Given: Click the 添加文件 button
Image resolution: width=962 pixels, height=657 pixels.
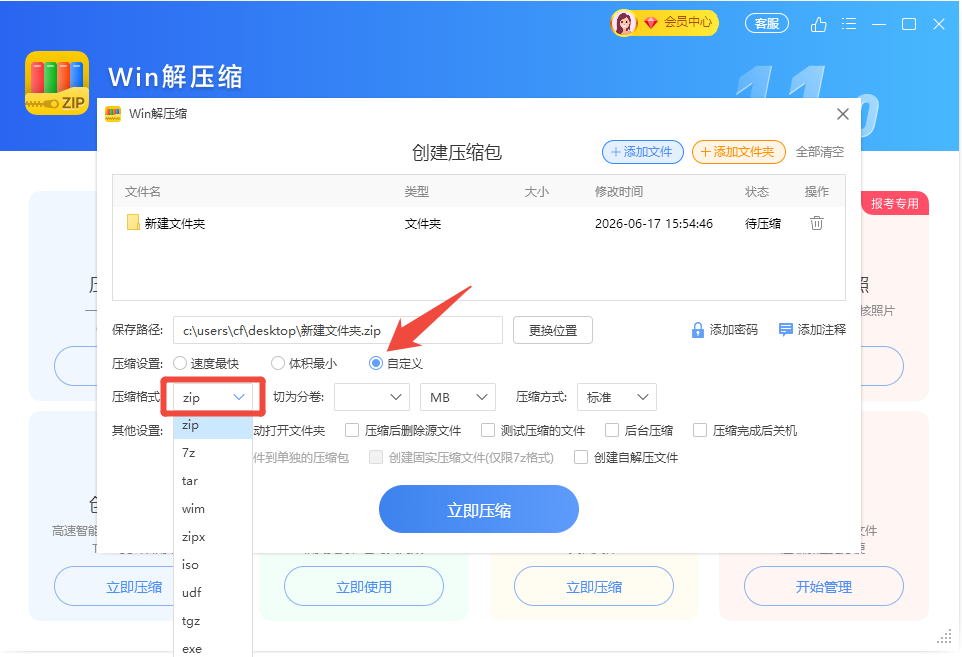Looking at the screenshot, I should 642,152.
